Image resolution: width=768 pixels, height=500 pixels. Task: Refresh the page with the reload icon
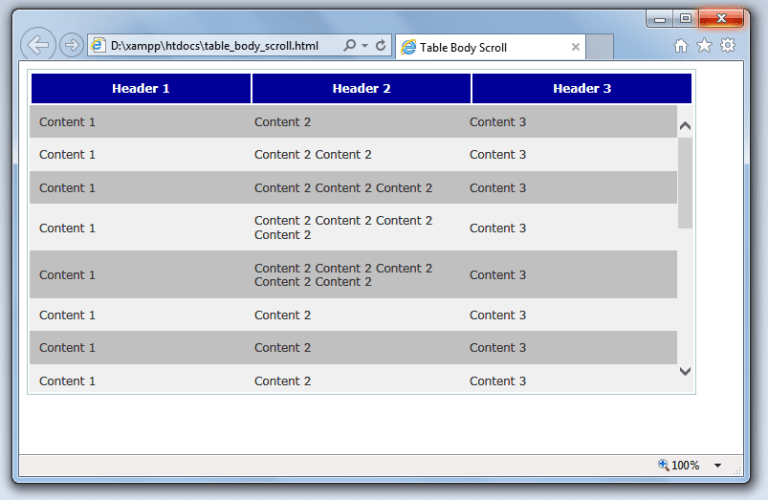381,46
